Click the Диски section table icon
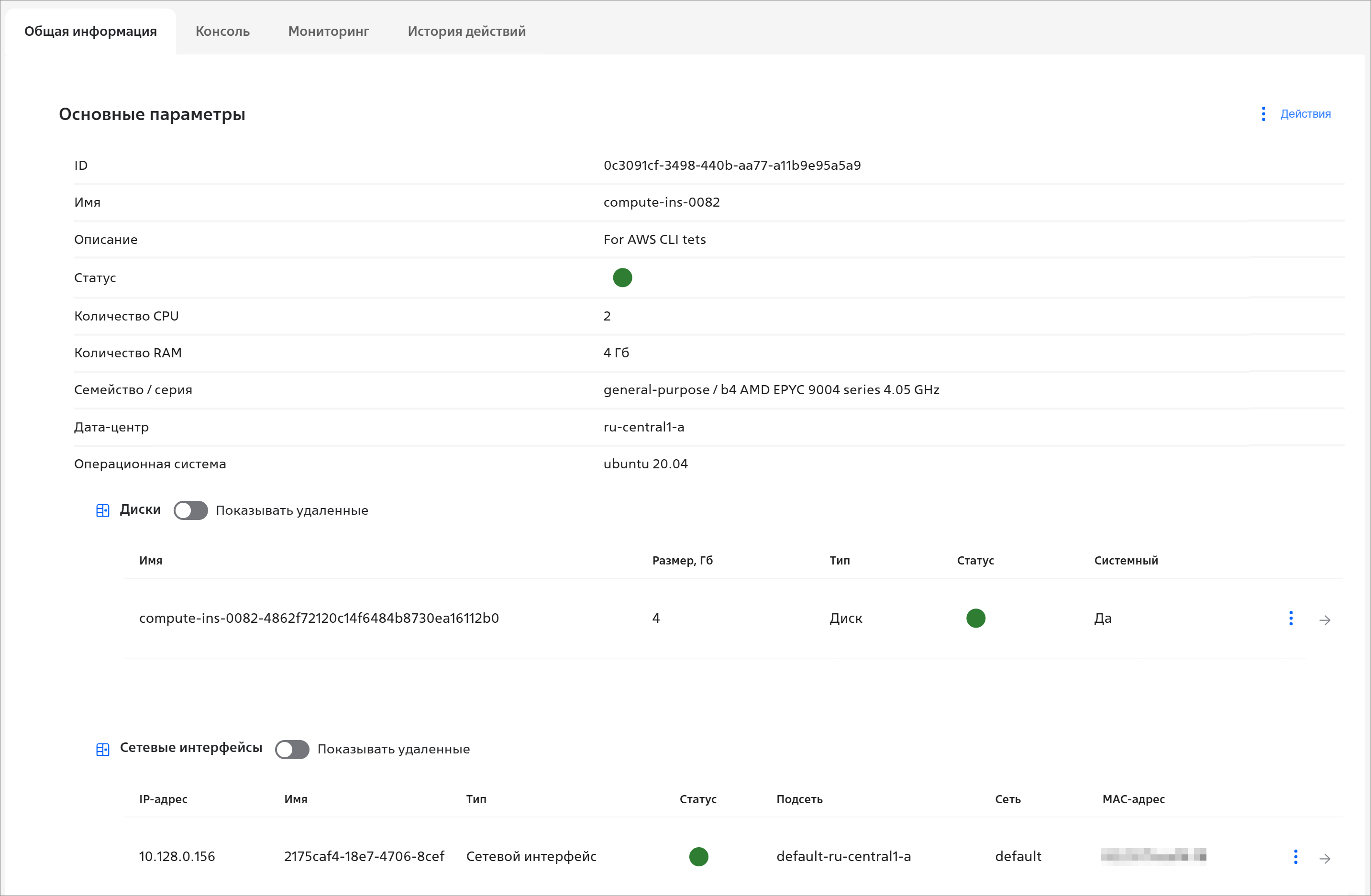 point(102,510)
